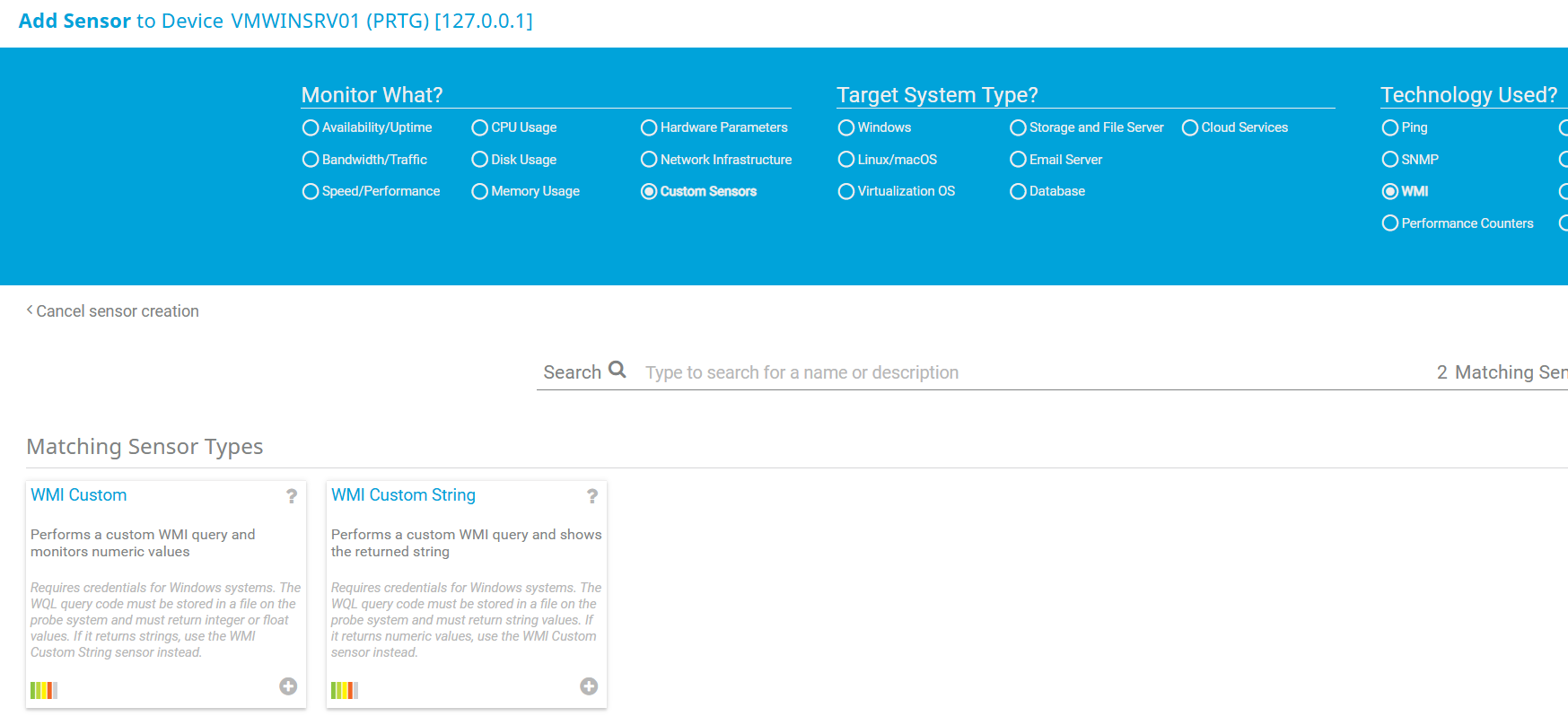
Task: Select Performance Counters technology
Action: (x=1390, y=223)
